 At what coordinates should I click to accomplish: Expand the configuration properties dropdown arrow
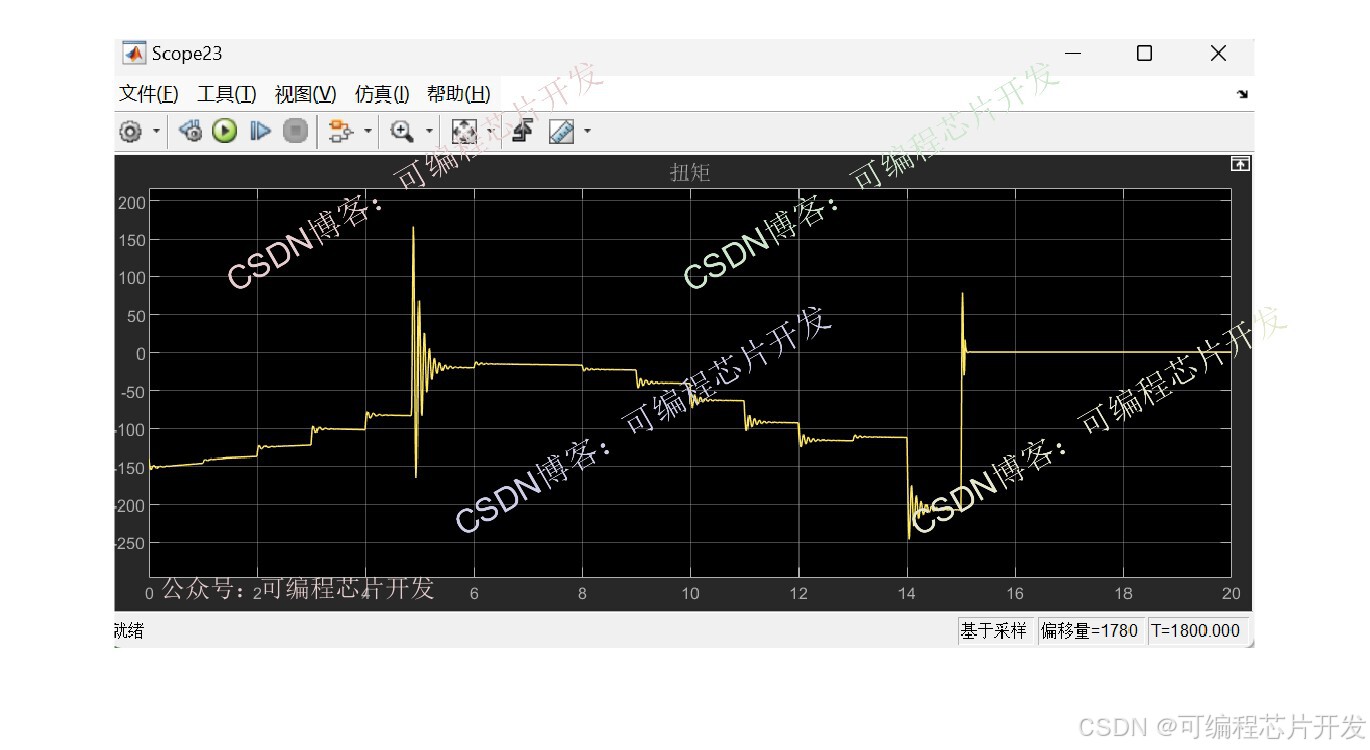coord(156,131)
